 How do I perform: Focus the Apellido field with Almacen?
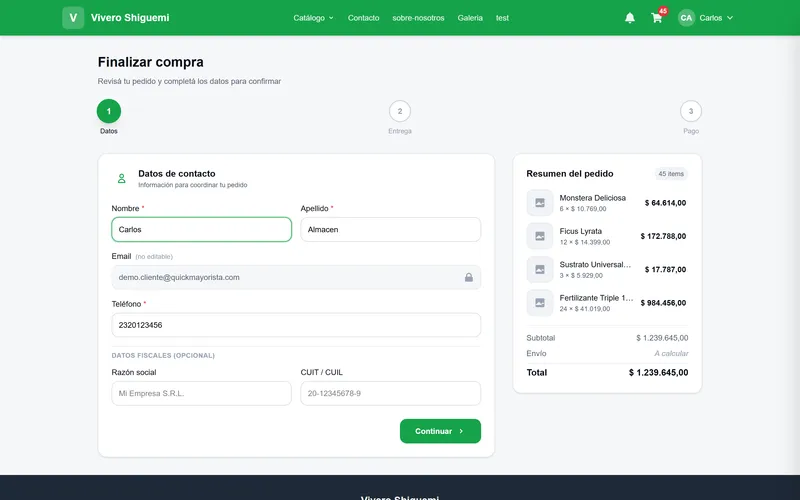click(x=390, y=230)
